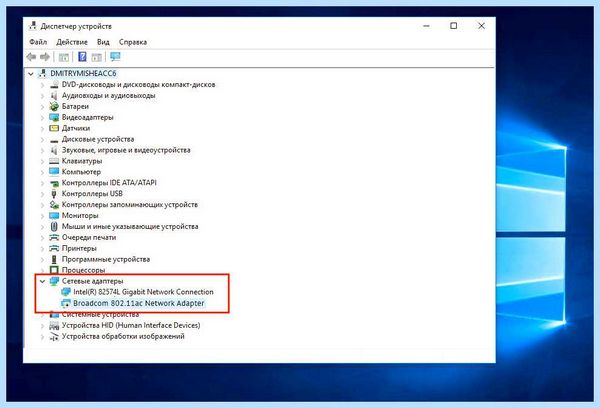600x408 pixels.
Task: Click the Видеоадаптеры display icon
Action: click(54, 118)
